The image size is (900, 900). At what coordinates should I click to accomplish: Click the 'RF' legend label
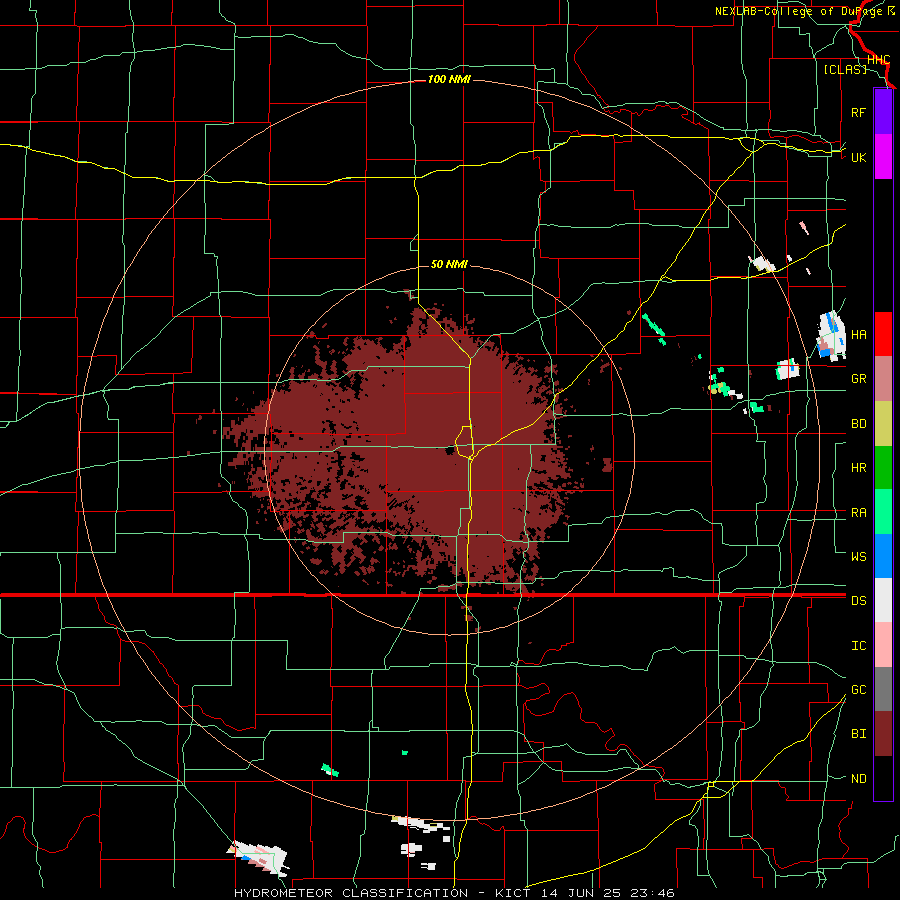point(858,112)
